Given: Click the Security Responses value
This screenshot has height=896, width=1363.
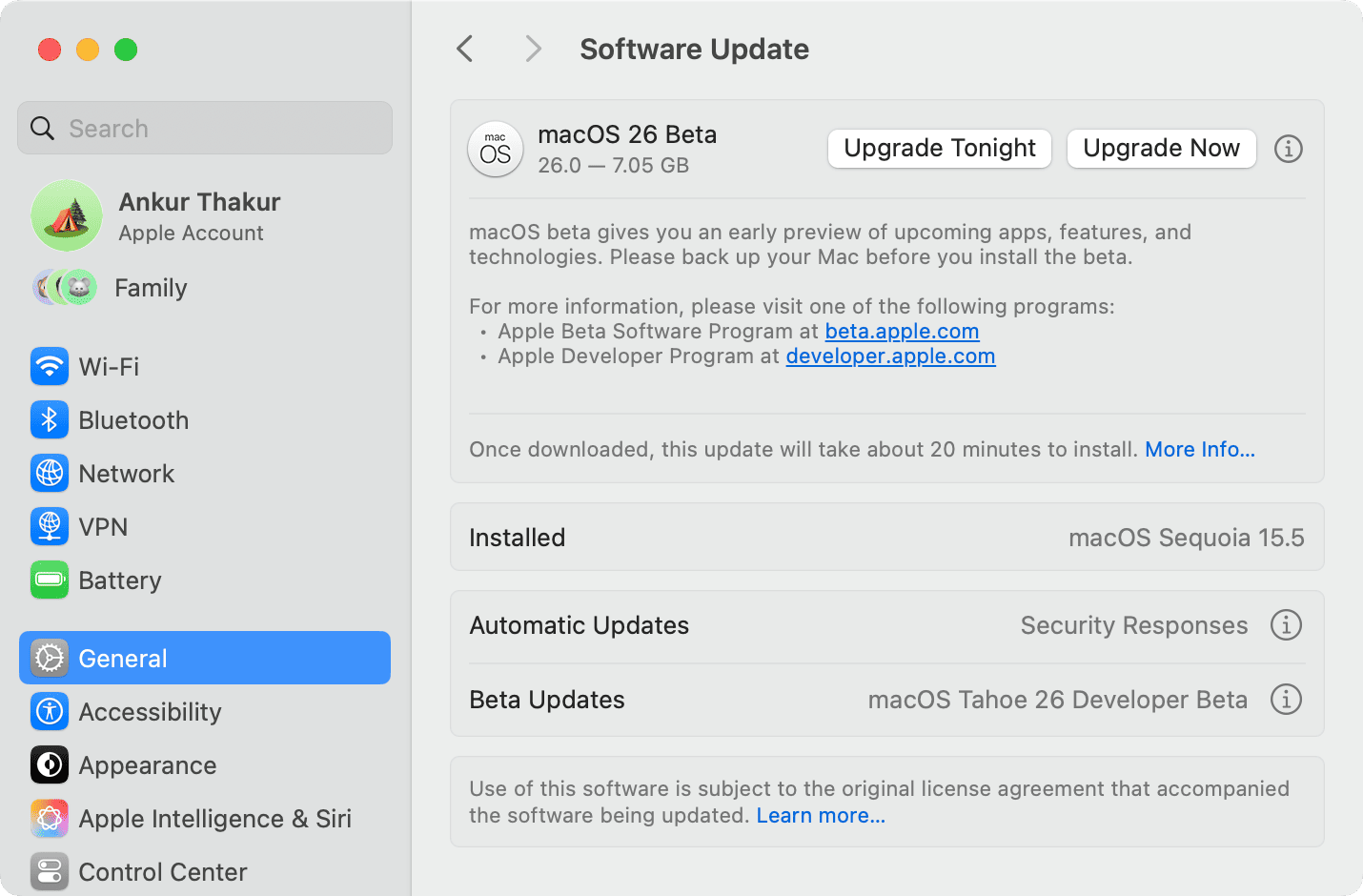Looking at the screenshot, I should point(1134,625).
